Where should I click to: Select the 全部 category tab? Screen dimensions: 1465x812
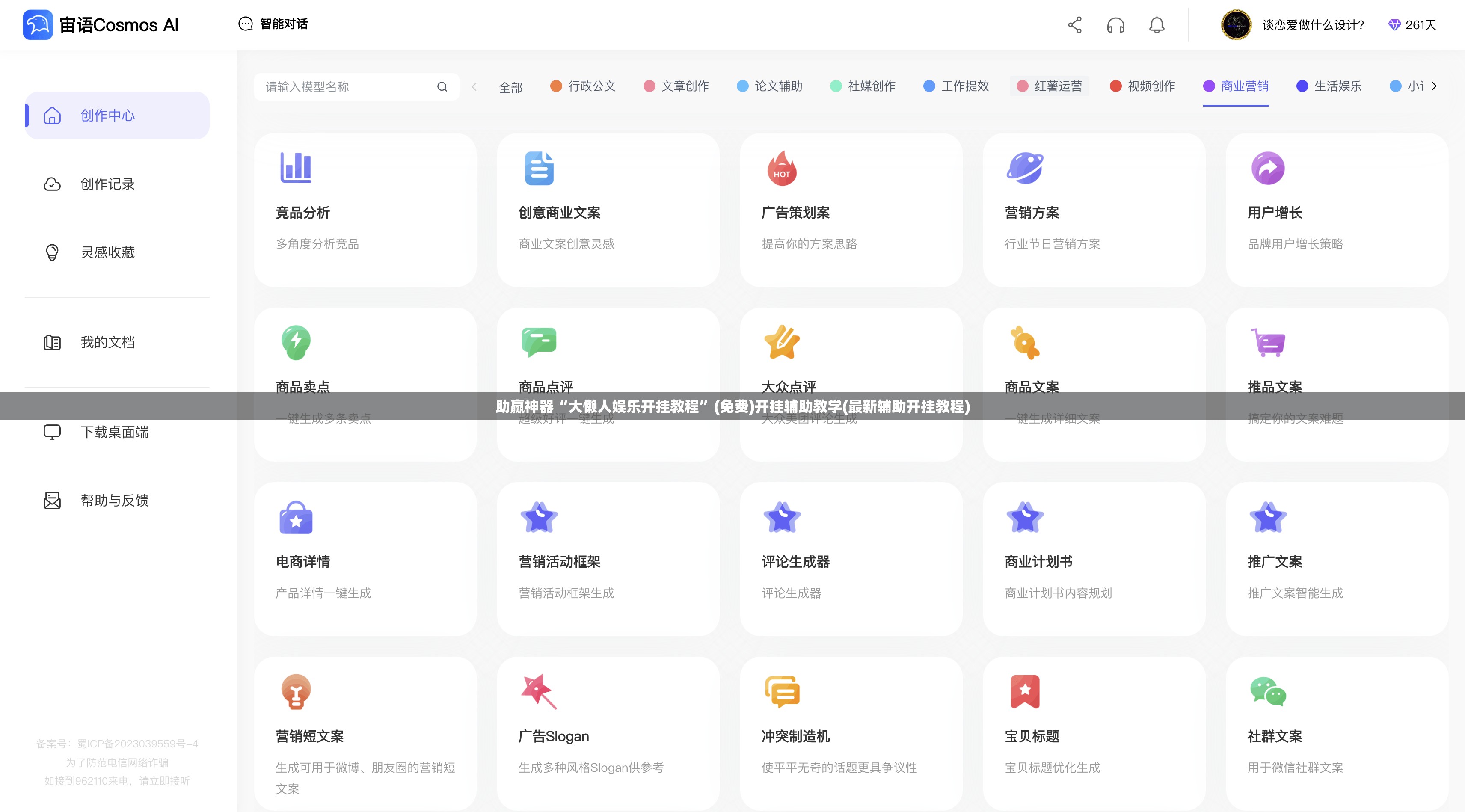510,87
